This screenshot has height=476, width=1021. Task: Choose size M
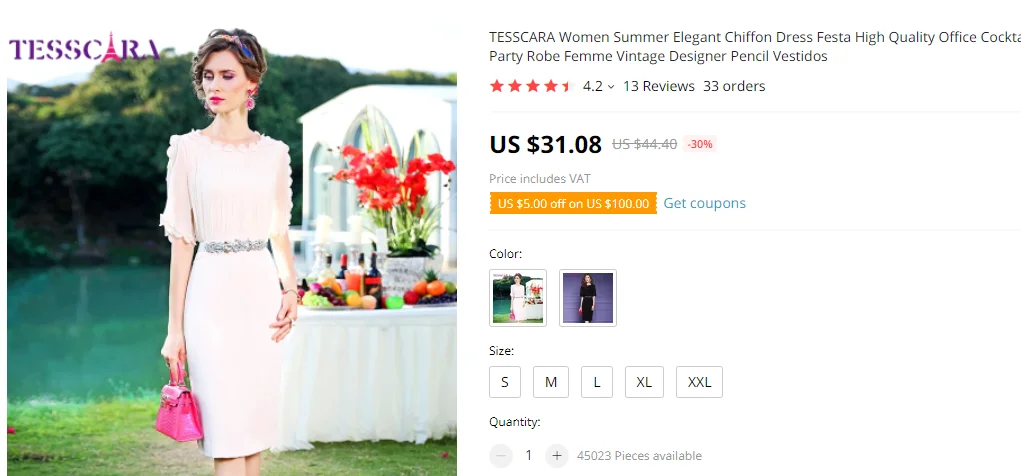tap(551, 382)
